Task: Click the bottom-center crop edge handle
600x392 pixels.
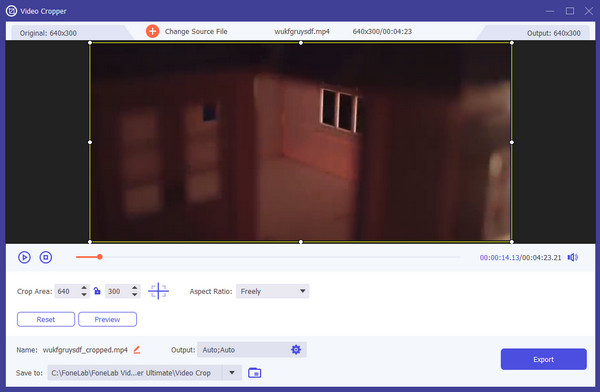Action: 301,242
